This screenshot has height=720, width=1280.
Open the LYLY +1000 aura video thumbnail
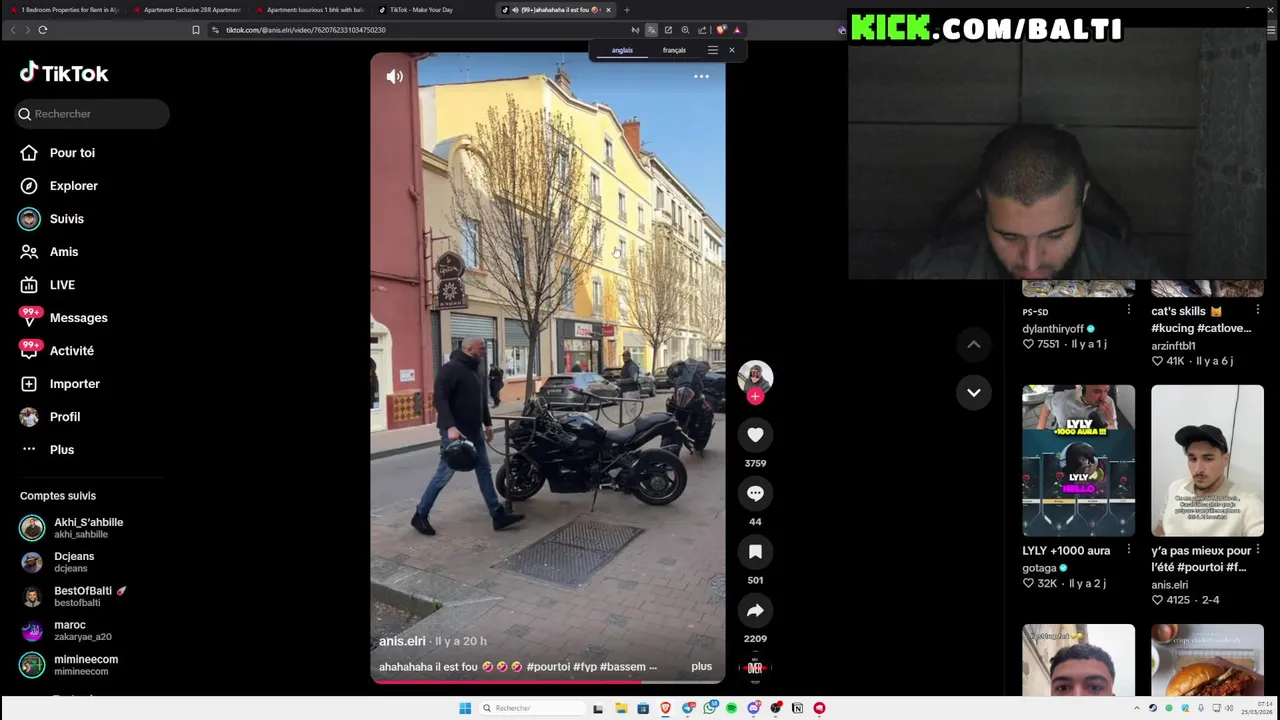1078,461
